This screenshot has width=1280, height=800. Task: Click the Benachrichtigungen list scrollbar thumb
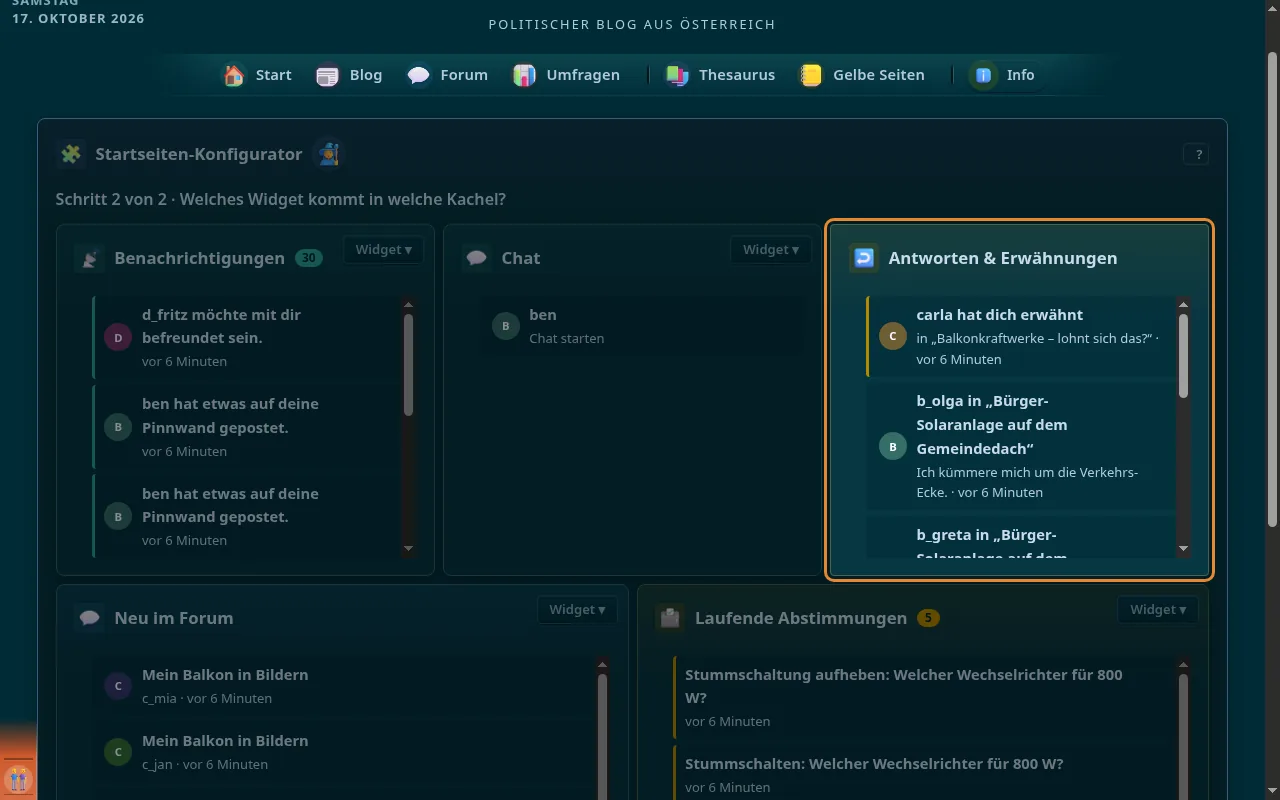408,365
